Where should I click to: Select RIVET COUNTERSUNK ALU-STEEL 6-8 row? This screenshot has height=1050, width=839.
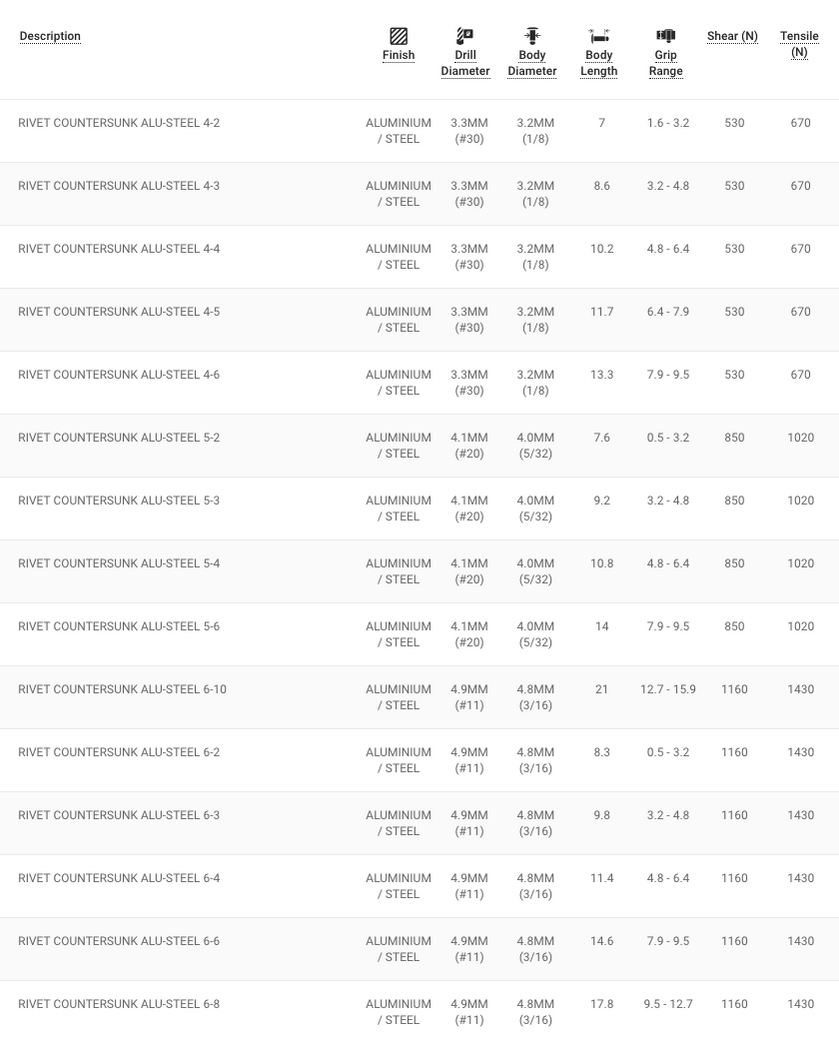coord(419,1012)
